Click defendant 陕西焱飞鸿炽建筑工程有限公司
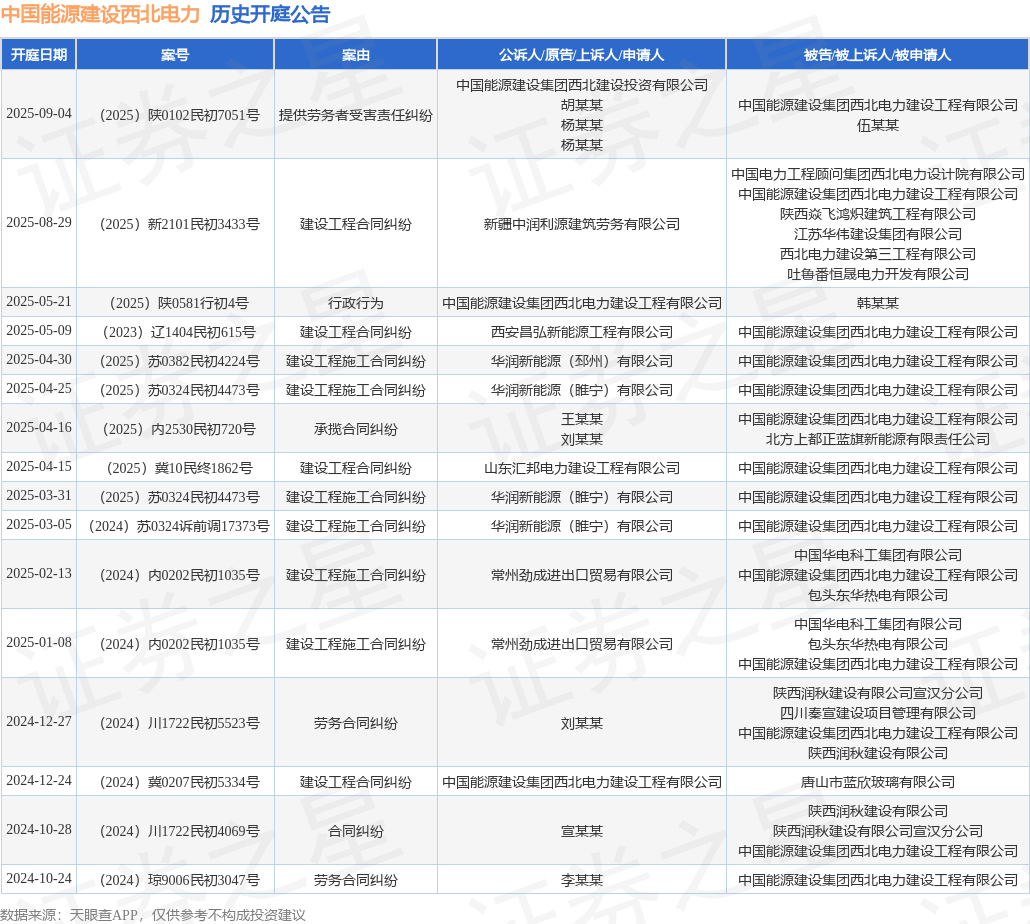This screenshot has width=1030, height=924. pos(878,214)
